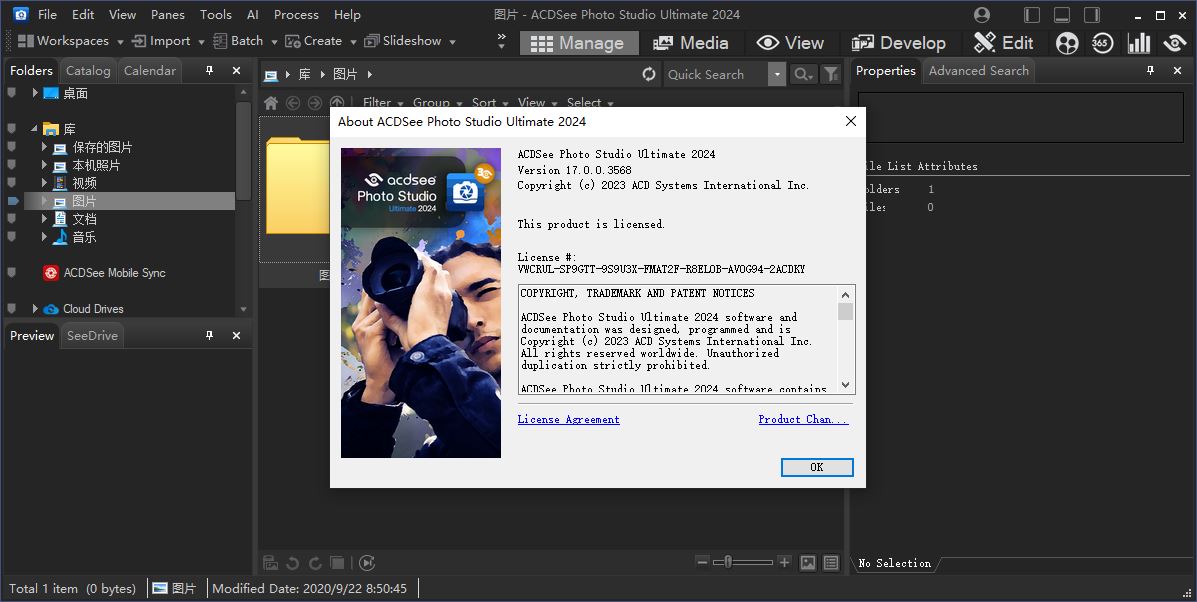This screenshot has height=602, width=1197.
Task: Close the Preview pane
Action: [x=237, y=336]
